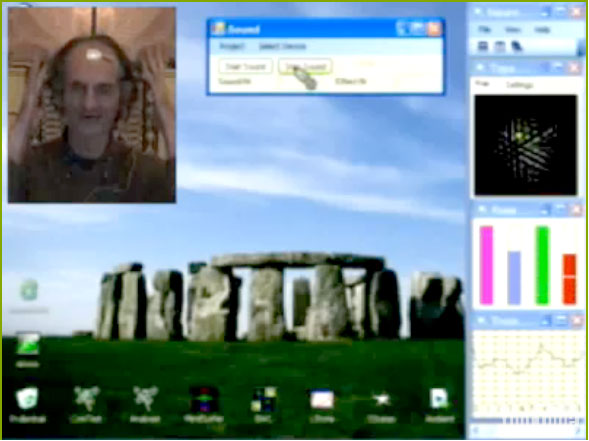
Task: Expand the toolbar overflow arrow at the side panel edge
Action: pos(581,48)
